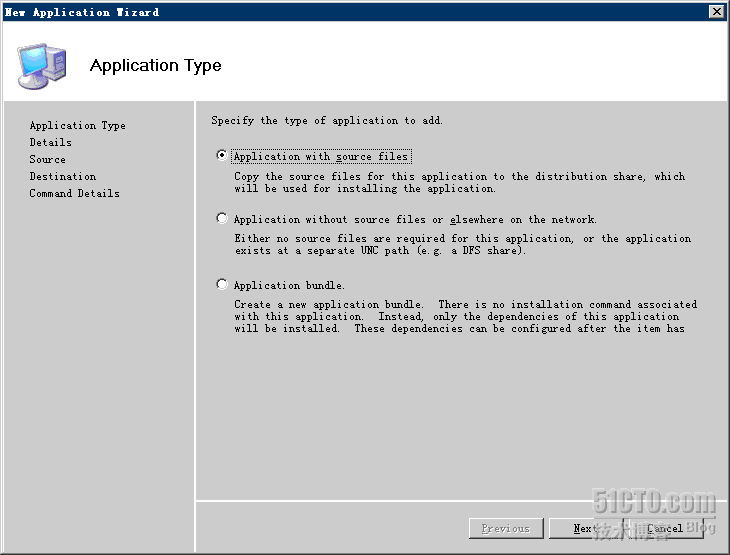
Task: Click the Cancel button
Action: (x=665, y=528)
